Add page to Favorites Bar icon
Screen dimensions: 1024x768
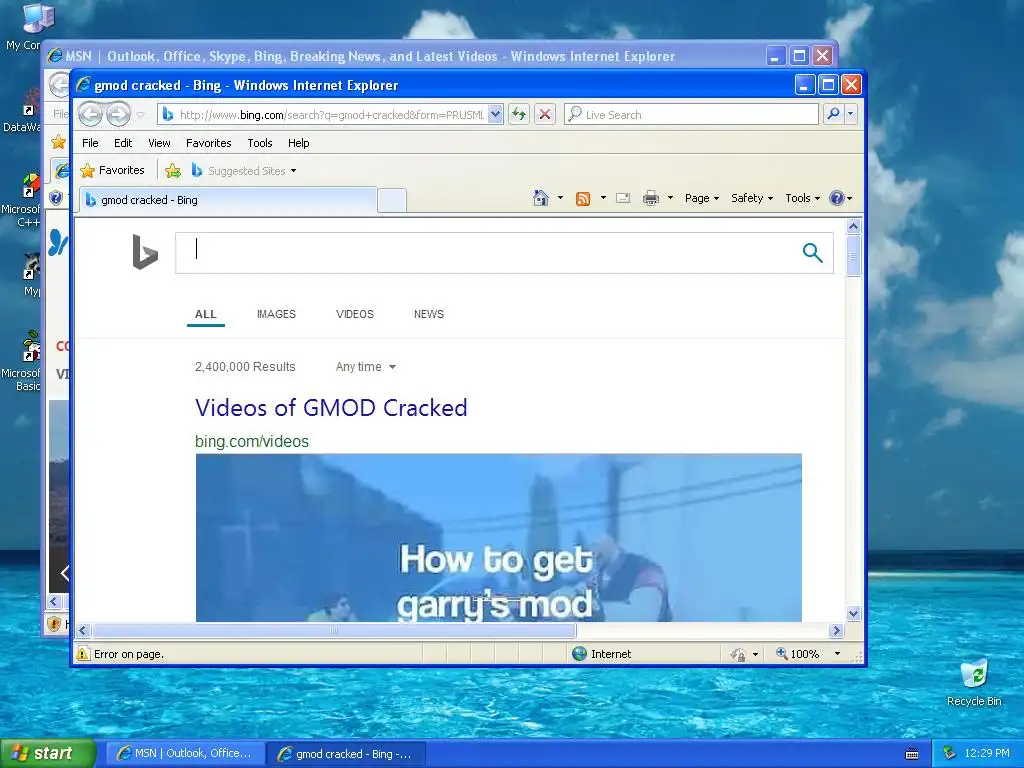(173, 170)
